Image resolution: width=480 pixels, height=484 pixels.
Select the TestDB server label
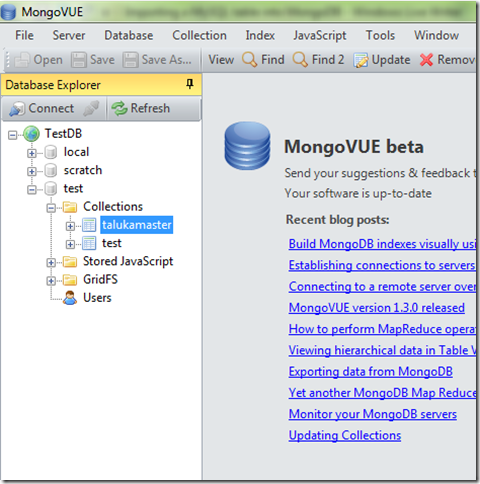63,134
